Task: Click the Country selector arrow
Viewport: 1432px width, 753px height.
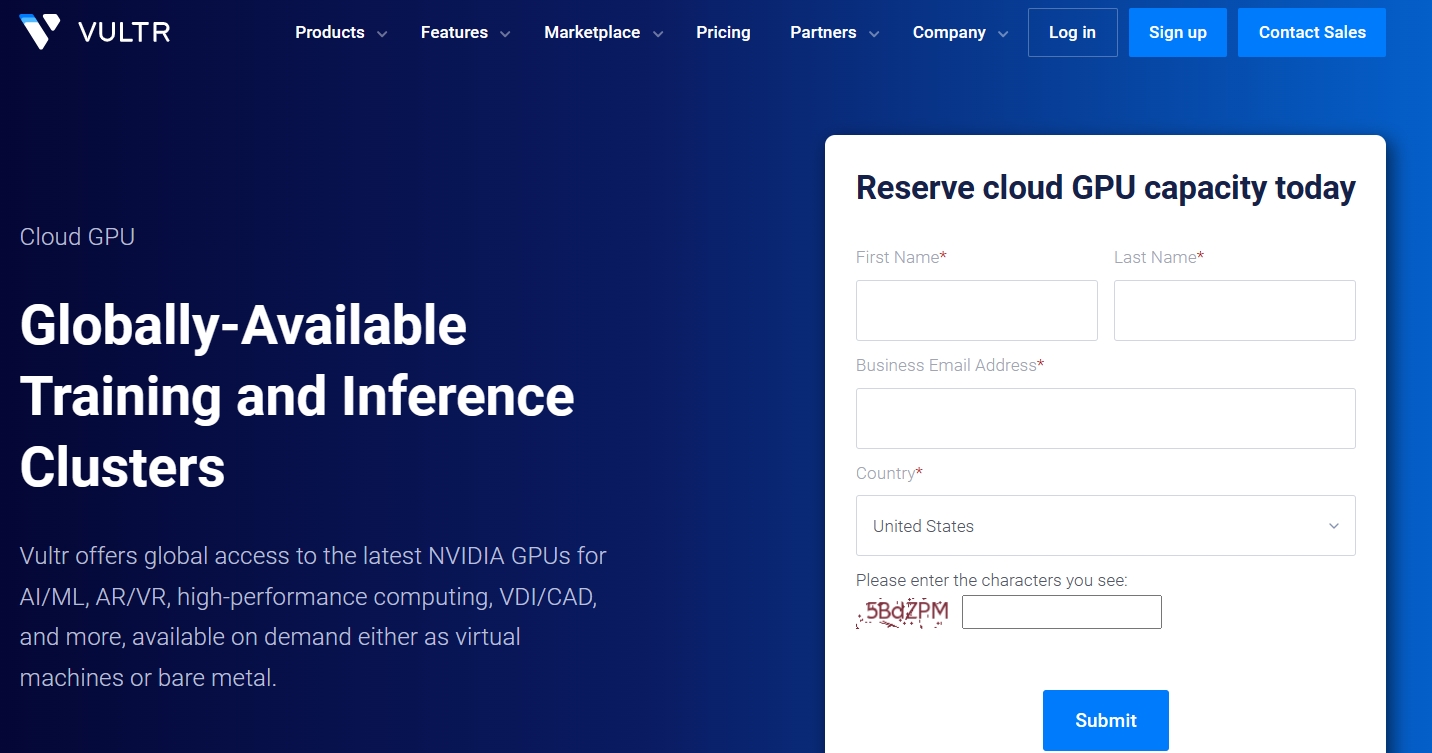Action: pyautogui.click(x=1333, y=525)
